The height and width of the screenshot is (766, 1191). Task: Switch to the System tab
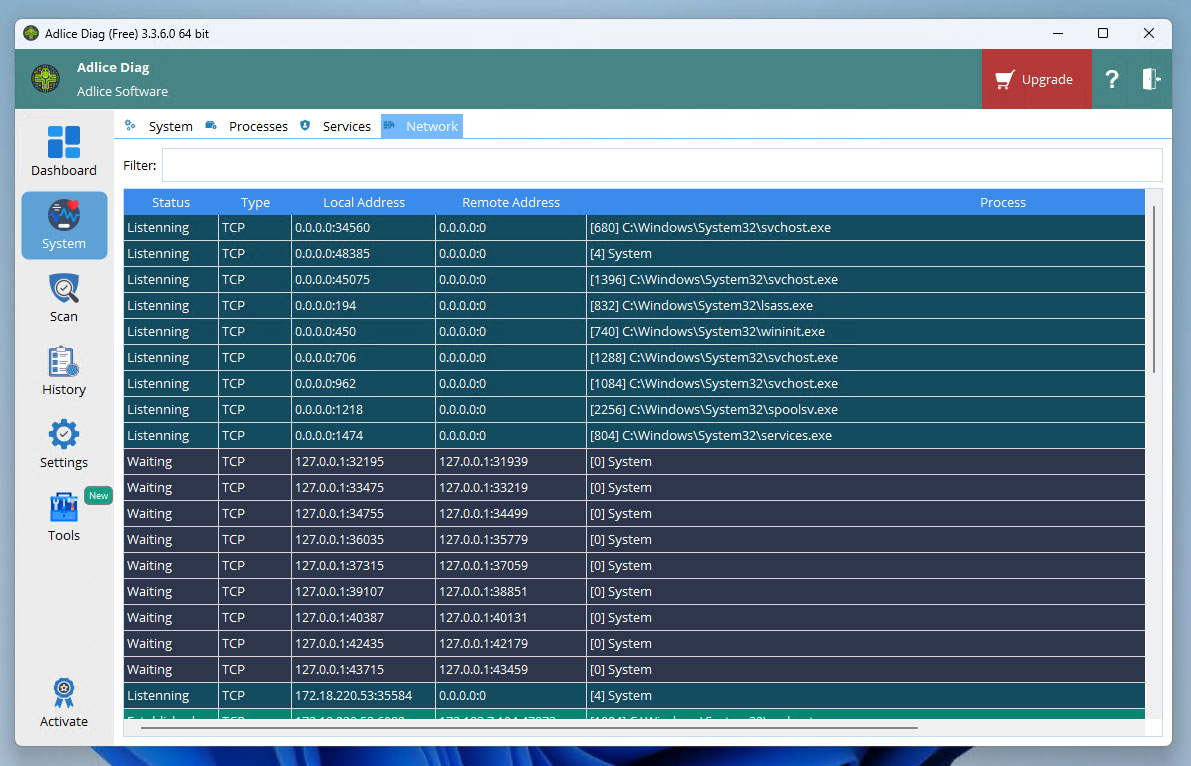pos(170,127)
